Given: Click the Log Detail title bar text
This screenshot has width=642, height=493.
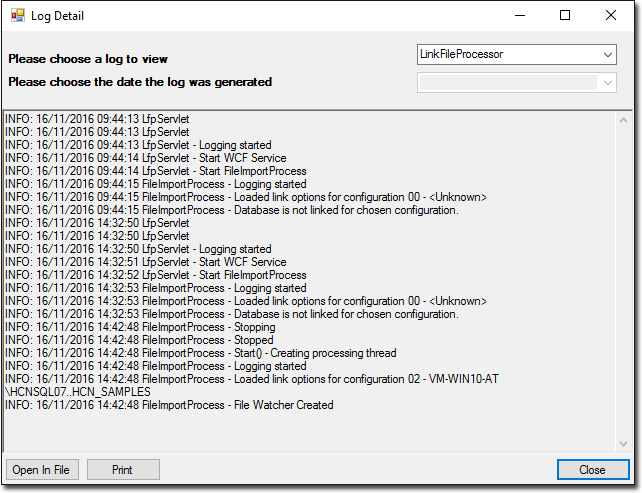Looking at the screenshot, I should (58, 16).
